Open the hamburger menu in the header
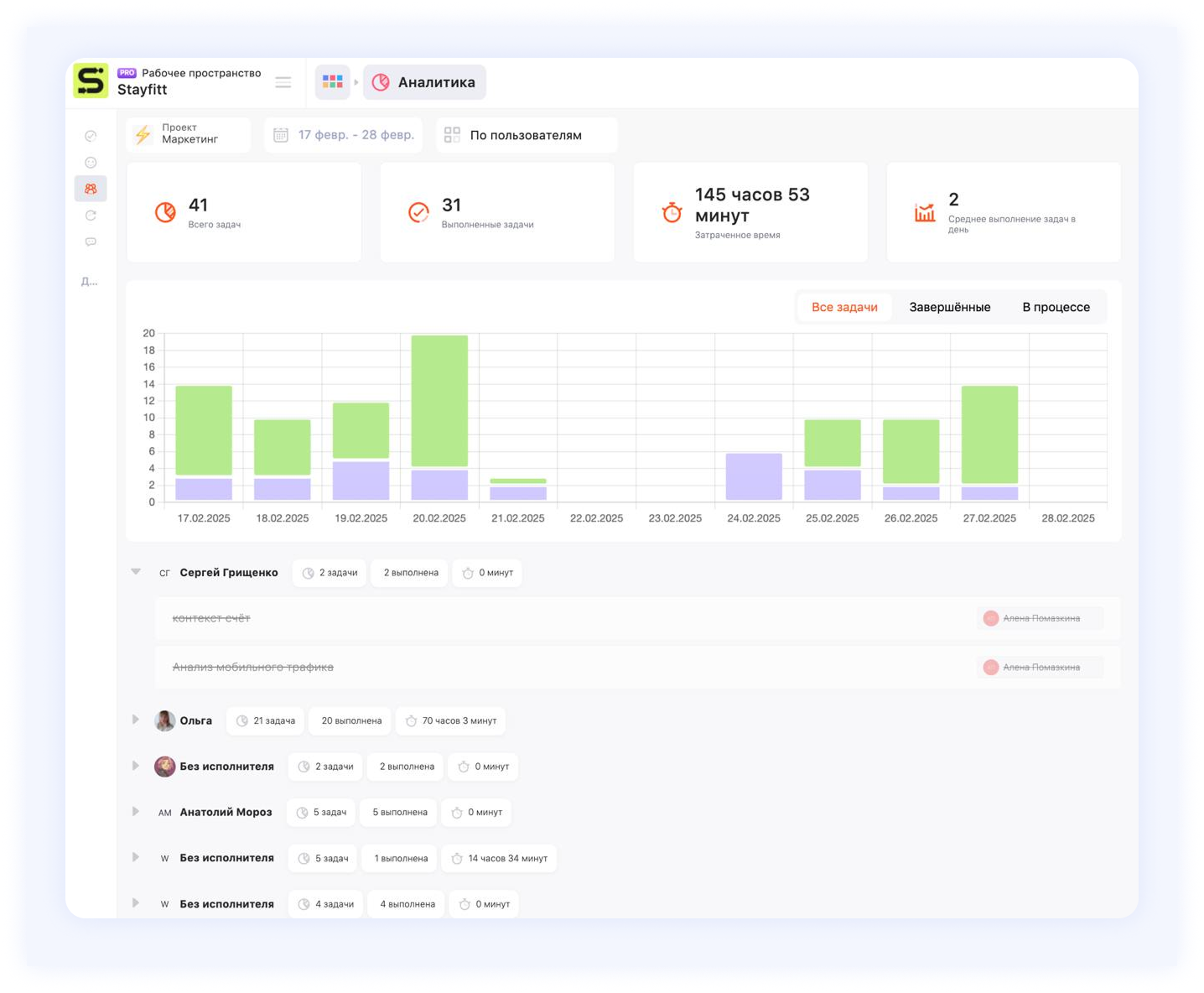This screenshot has height=993, width=1204. tap(283, 82)
